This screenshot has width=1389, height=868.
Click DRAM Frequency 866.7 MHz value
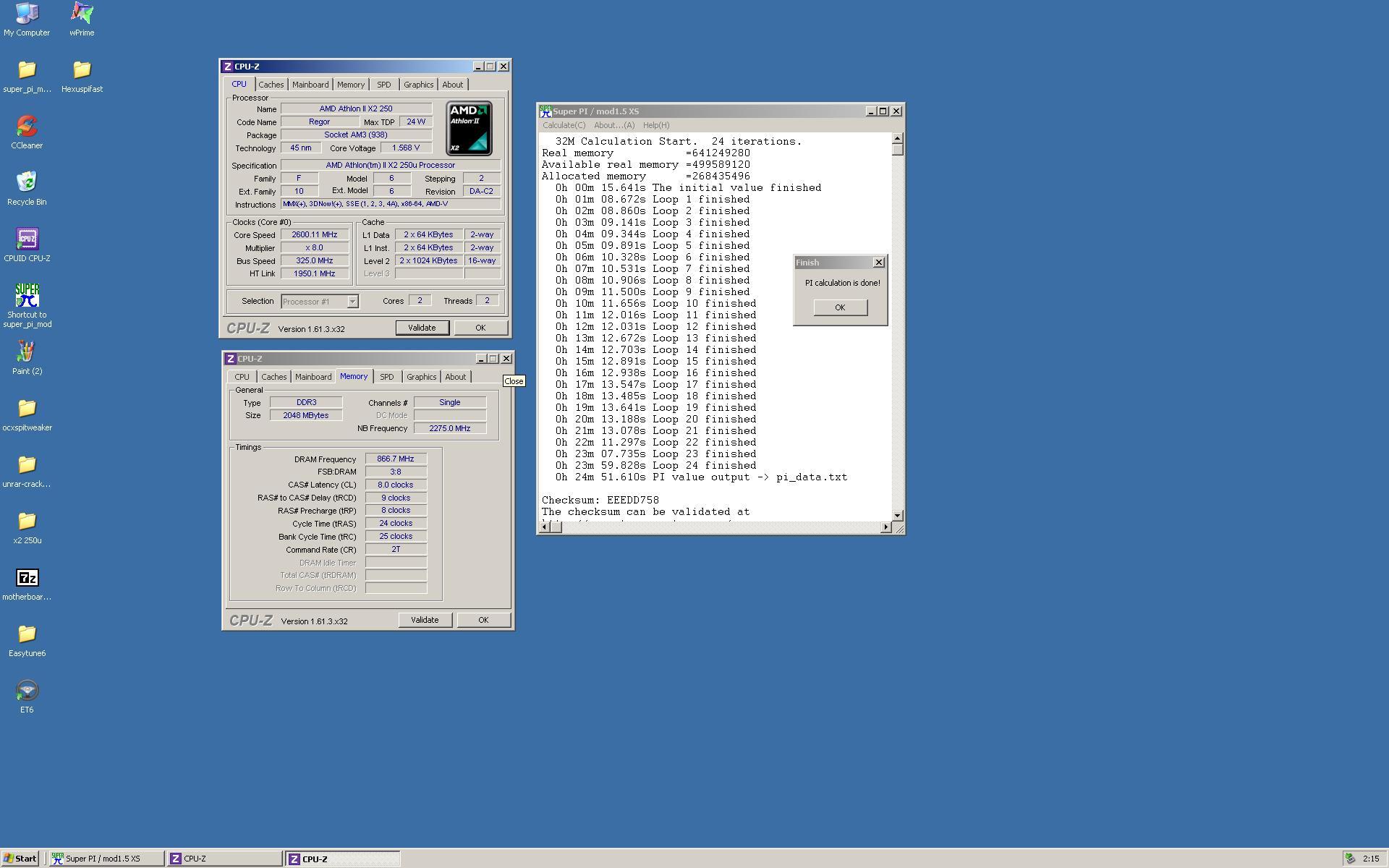click(x=396, y=459)
